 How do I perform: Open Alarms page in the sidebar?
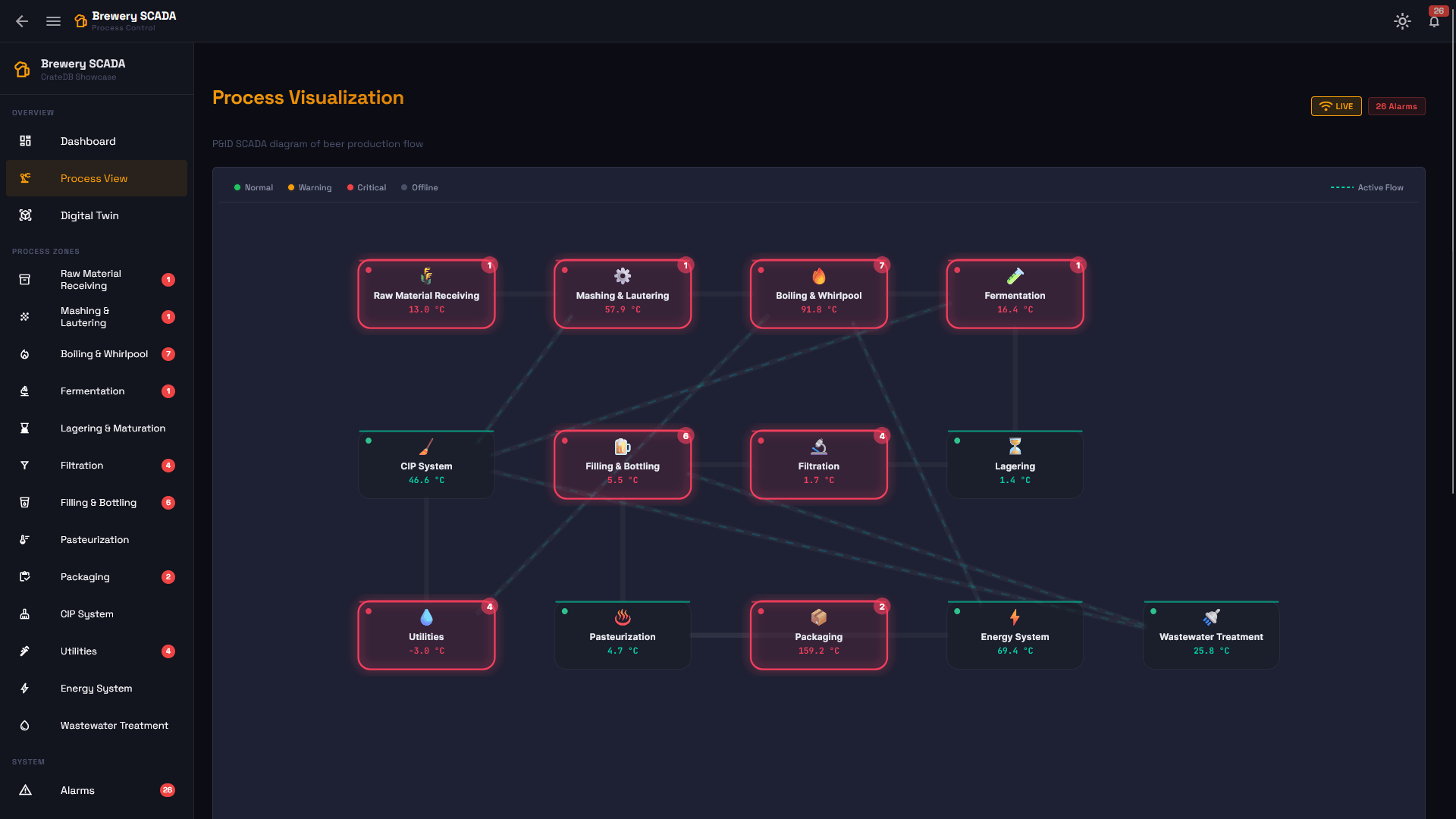point(96,790)
